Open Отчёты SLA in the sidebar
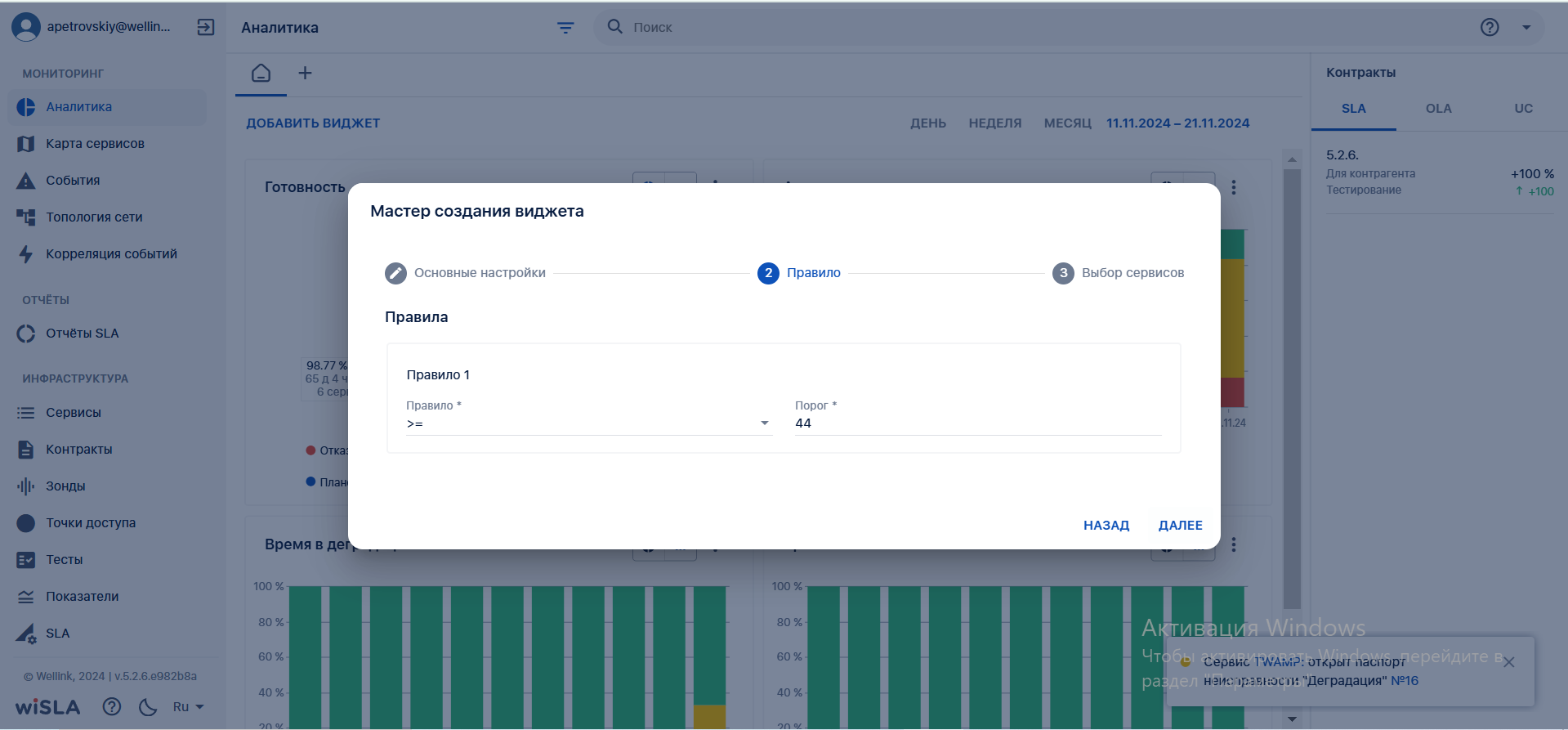 tap(107, 334)
